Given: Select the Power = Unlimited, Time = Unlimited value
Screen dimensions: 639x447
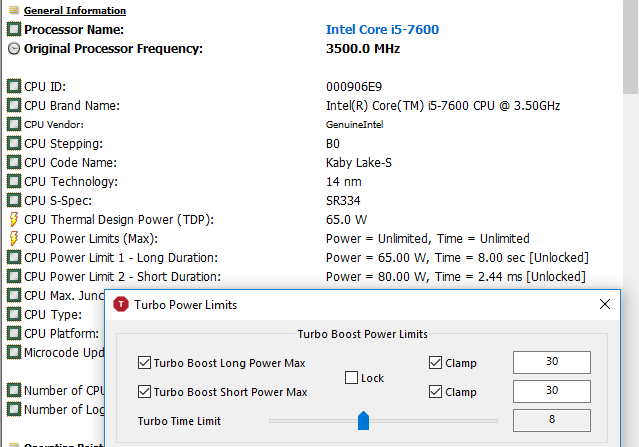Looking at the screenshot, I should [x=427, y=239].
